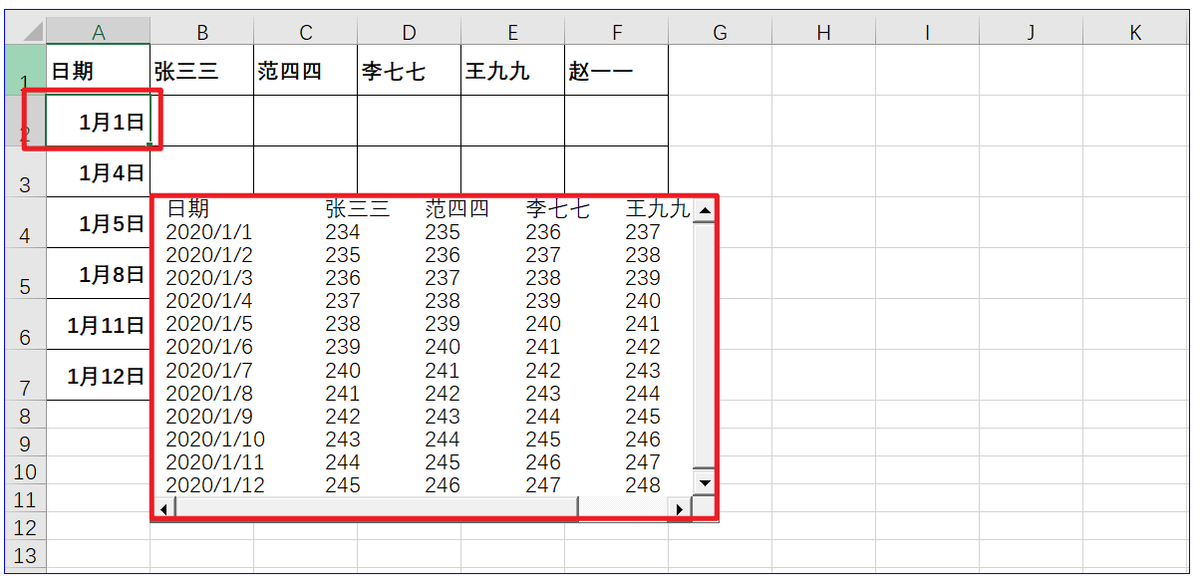1200x579 pixels.
Task: Select column I header
Action: (x=927, y=32)
